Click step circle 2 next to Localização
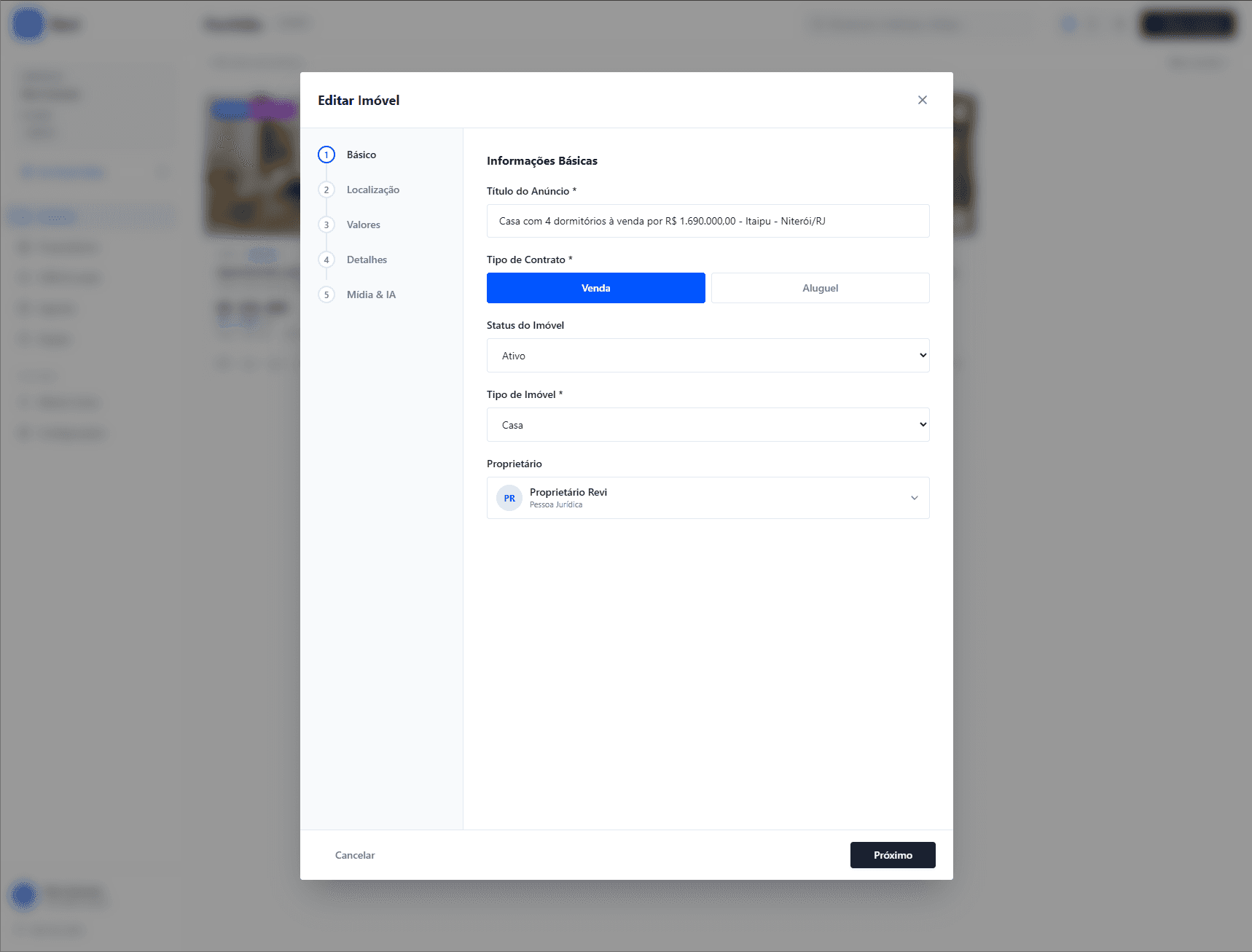 click(326, 190)
